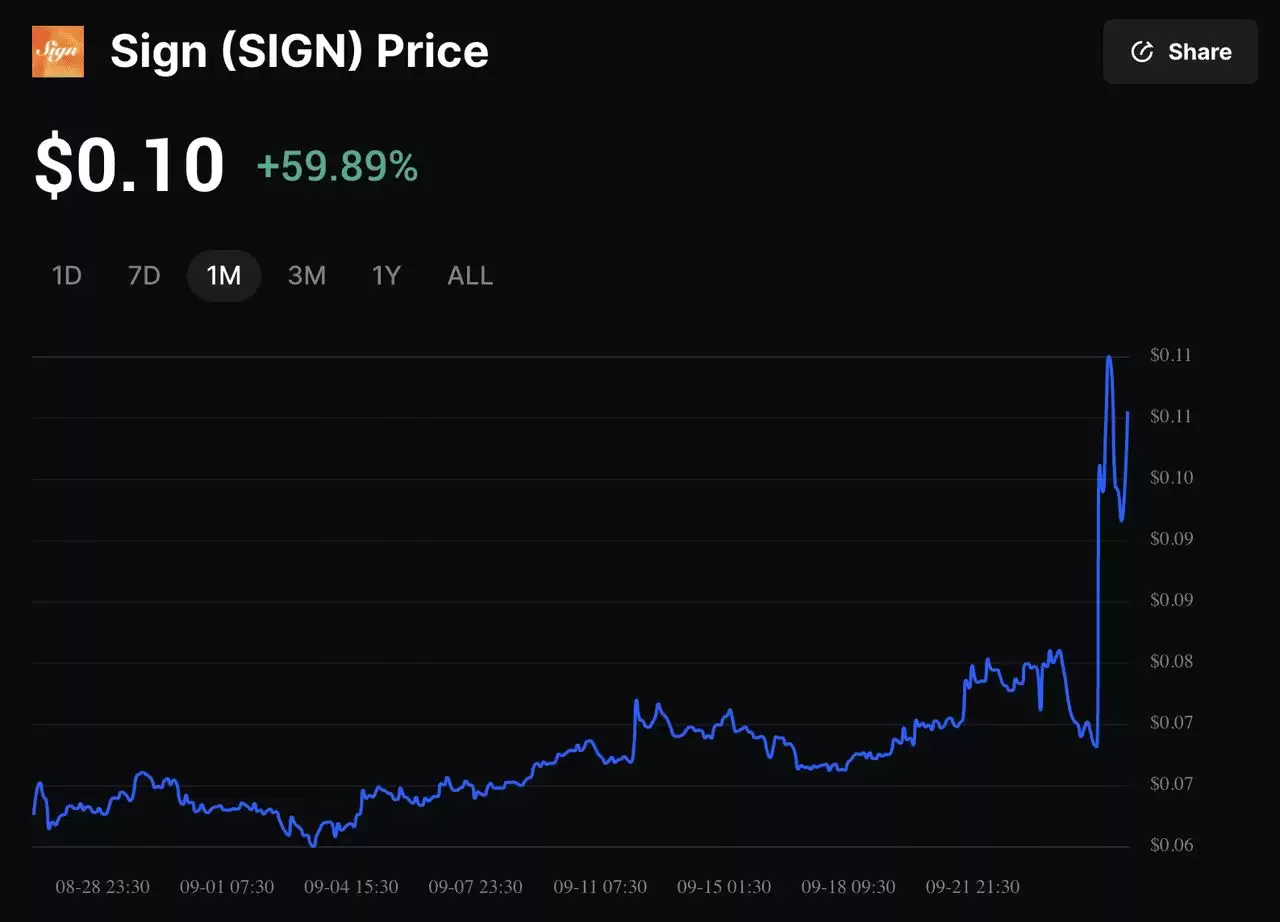Click the Sign orange logo icon

[x=58, y=51]
